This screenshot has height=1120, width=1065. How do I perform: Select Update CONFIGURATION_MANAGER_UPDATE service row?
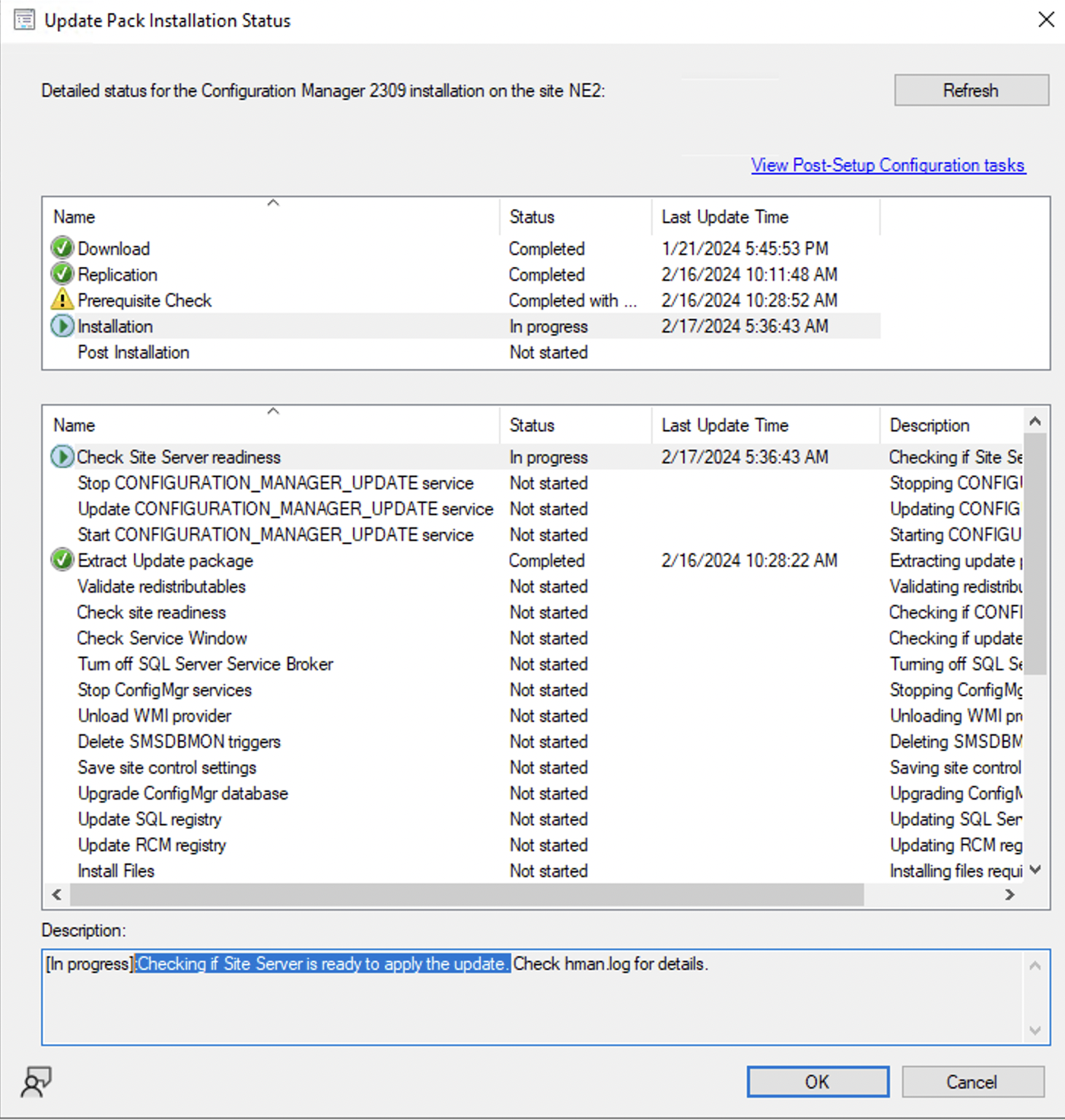[x=533, y=509]
